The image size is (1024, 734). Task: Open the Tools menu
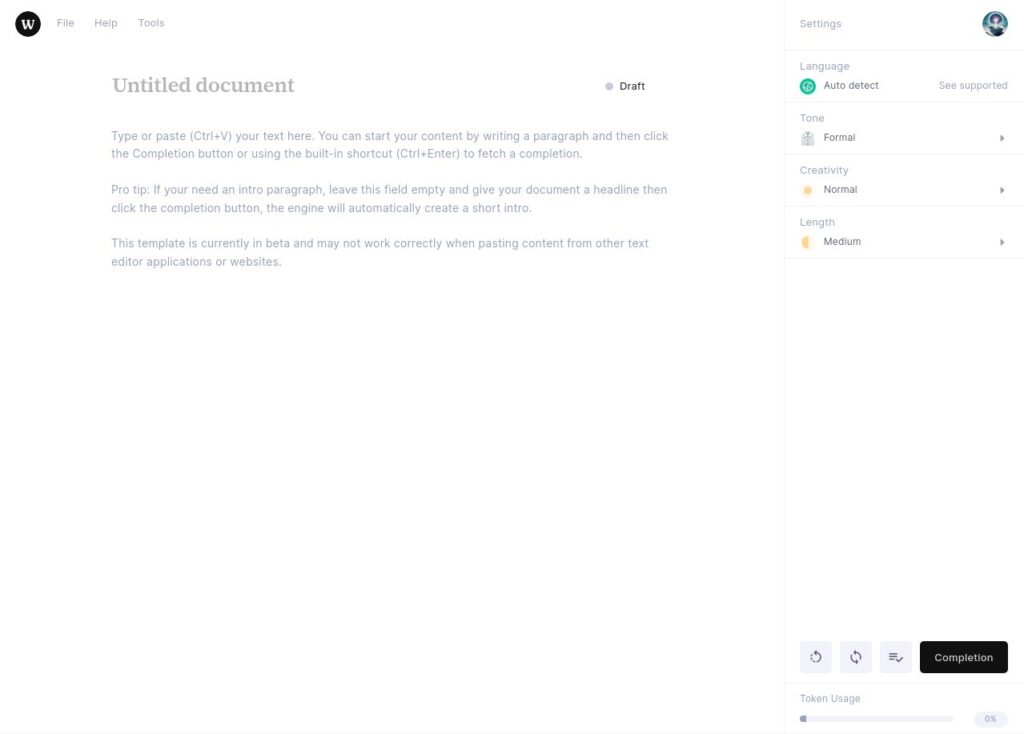point(151,23)
